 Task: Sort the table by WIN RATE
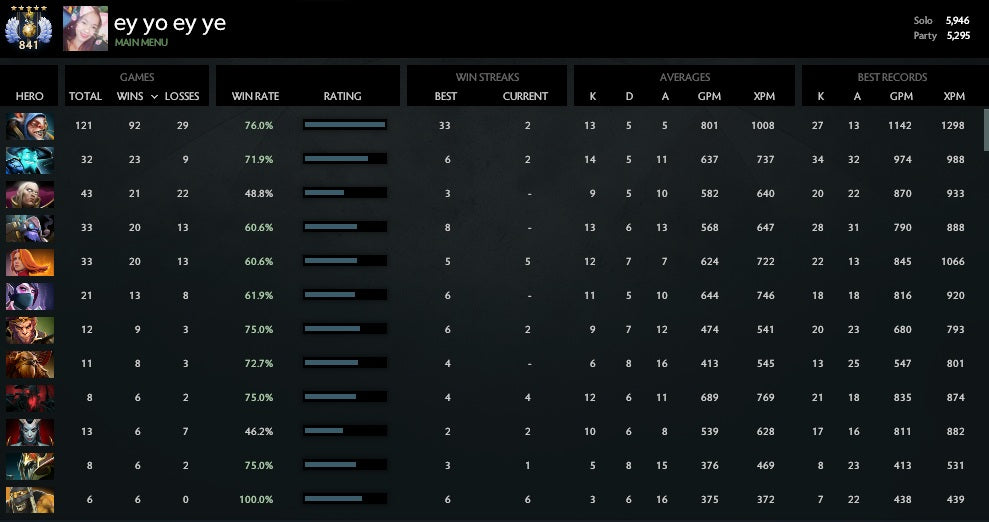[x=255, y=97]
